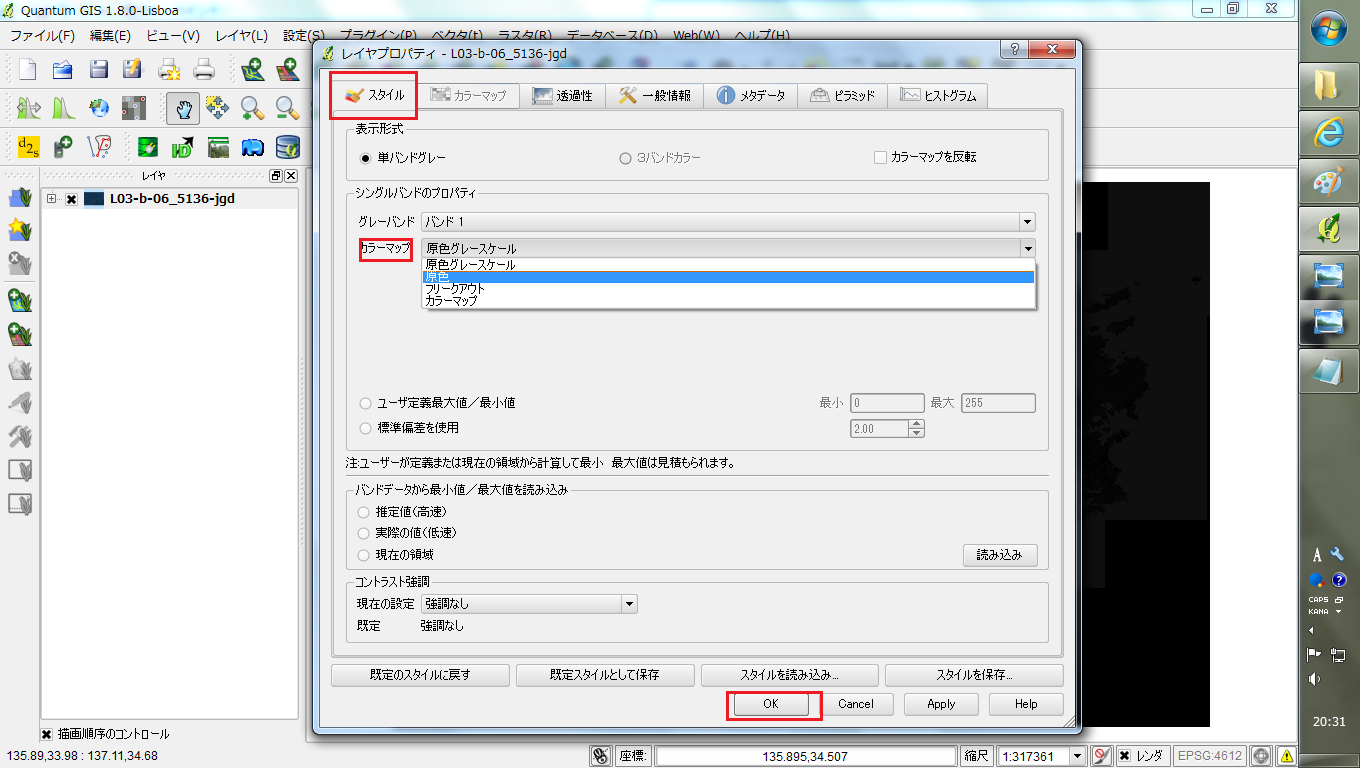This screenshot has width=1360, height=768.
Task: Click the green ID plugin icon
Action: tap(182, 147)
